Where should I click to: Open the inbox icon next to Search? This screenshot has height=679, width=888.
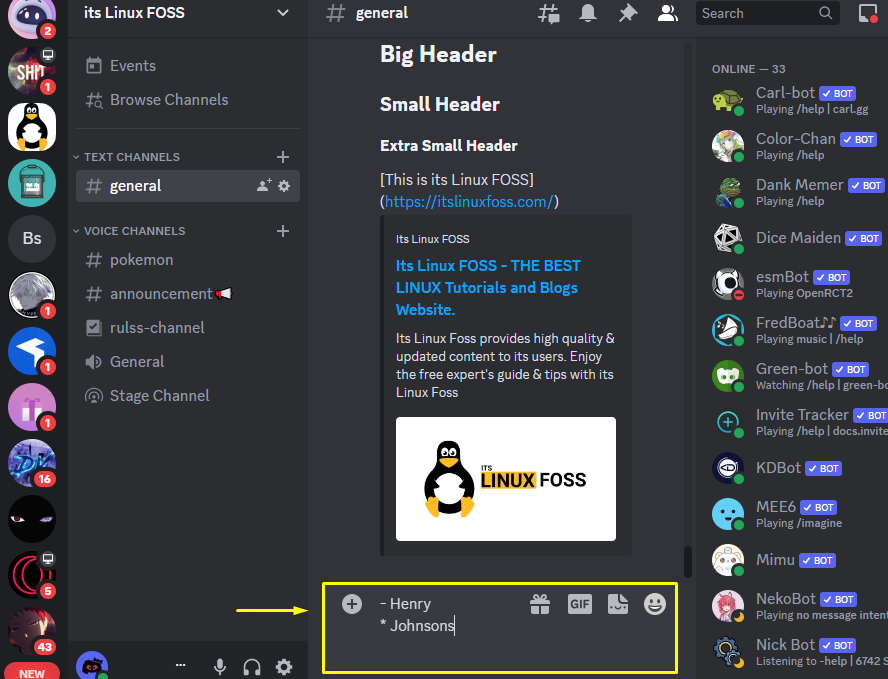[868, 13]
